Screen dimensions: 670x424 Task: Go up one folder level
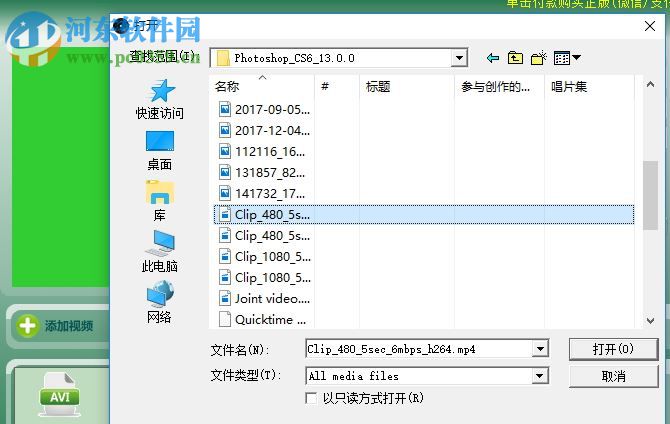point(515,58)
